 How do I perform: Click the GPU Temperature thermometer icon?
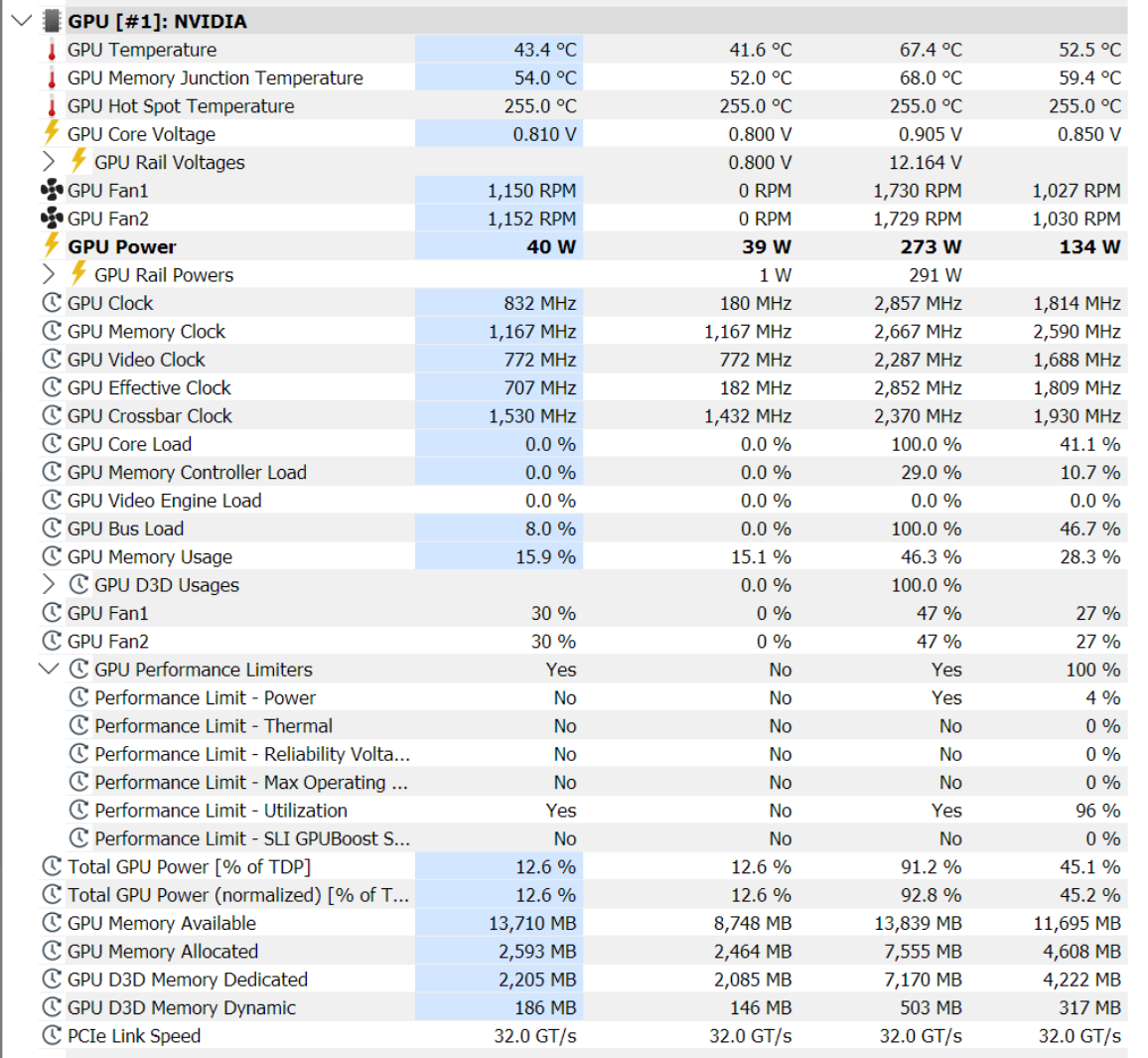click(52, 50)
